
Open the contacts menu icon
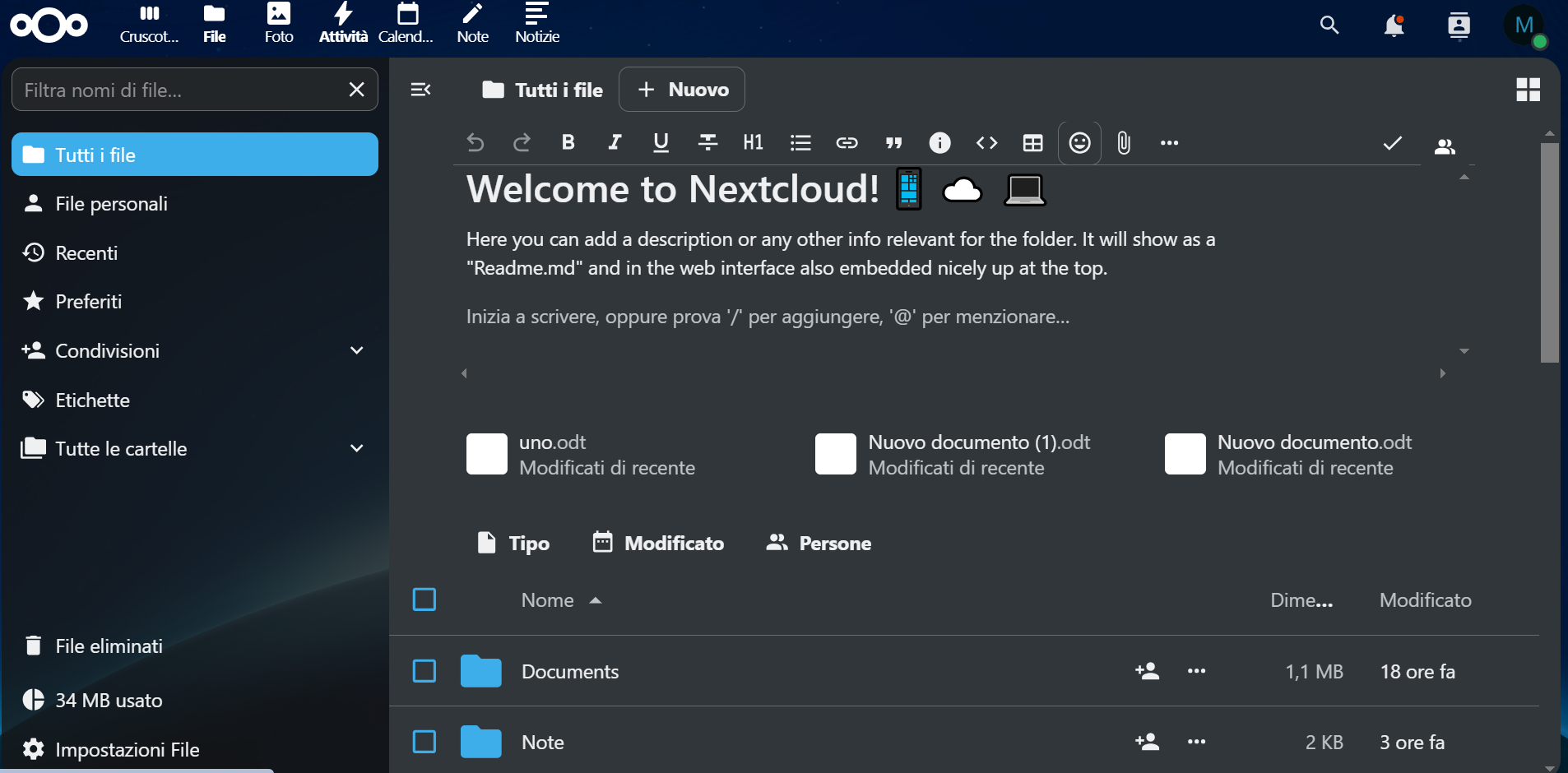click(1459, 25)
